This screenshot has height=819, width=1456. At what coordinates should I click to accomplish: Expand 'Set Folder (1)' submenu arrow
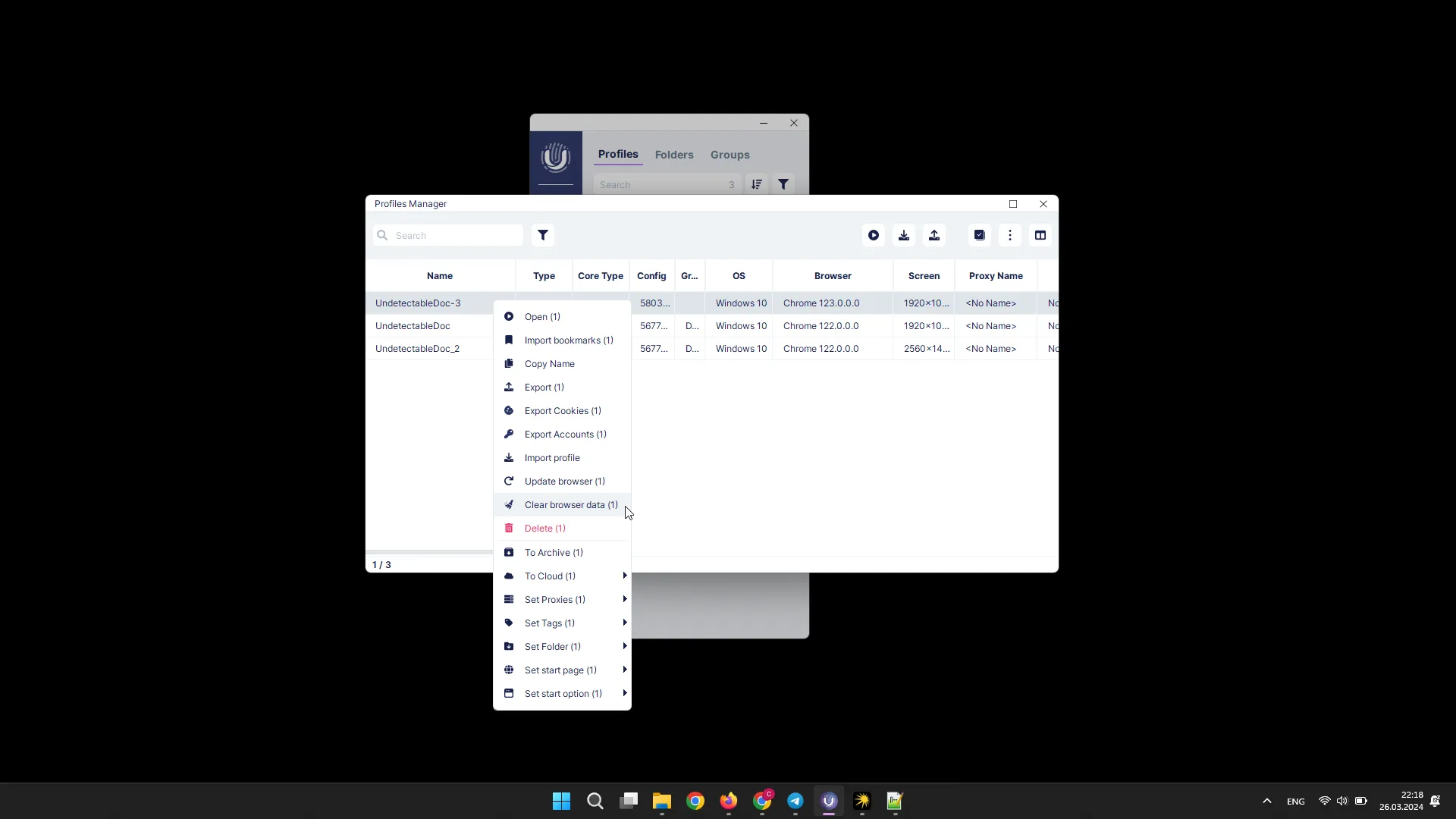pyautogui.click(x=625, y=646)
